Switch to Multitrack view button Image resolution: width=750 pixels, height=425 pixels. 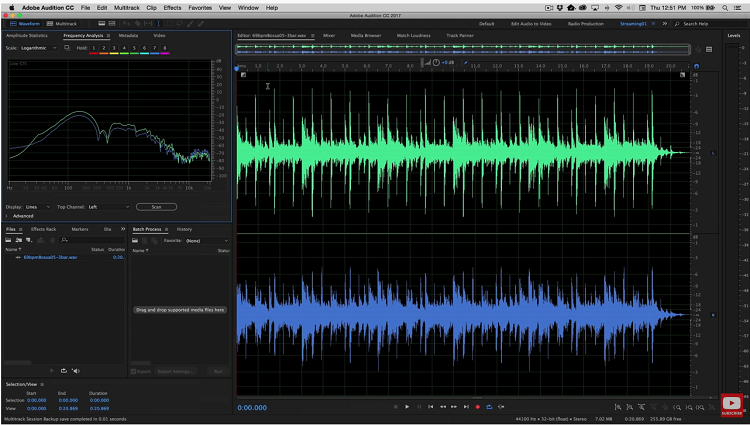62,23
